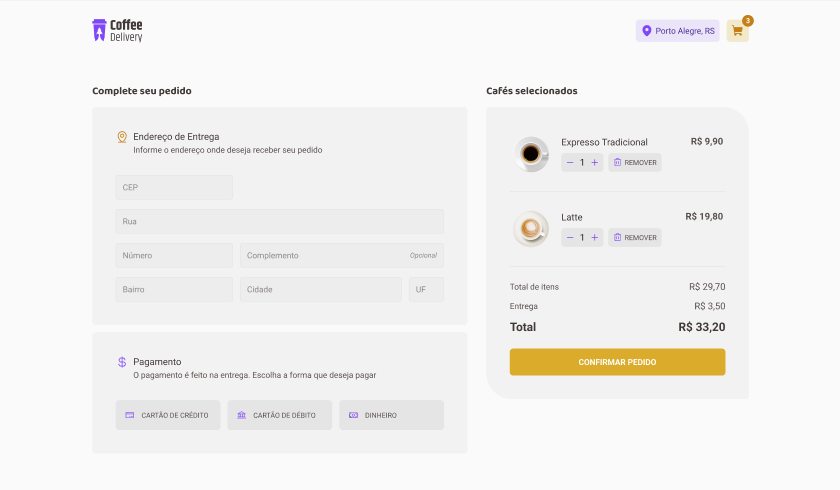Open the shopping cart icon
Viewport: 840px width, 490px height.
tap(737, 31)
